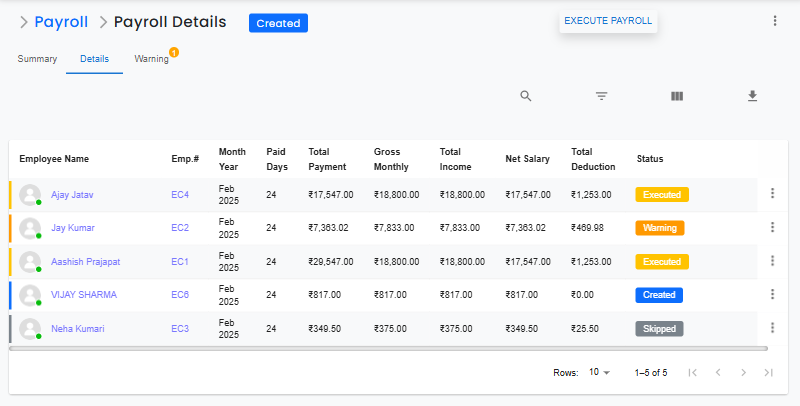Viewport: 800px width, 406px height.
Task: Expand the breadcrumb chevron before Payroll
Action: coord(23,22)
